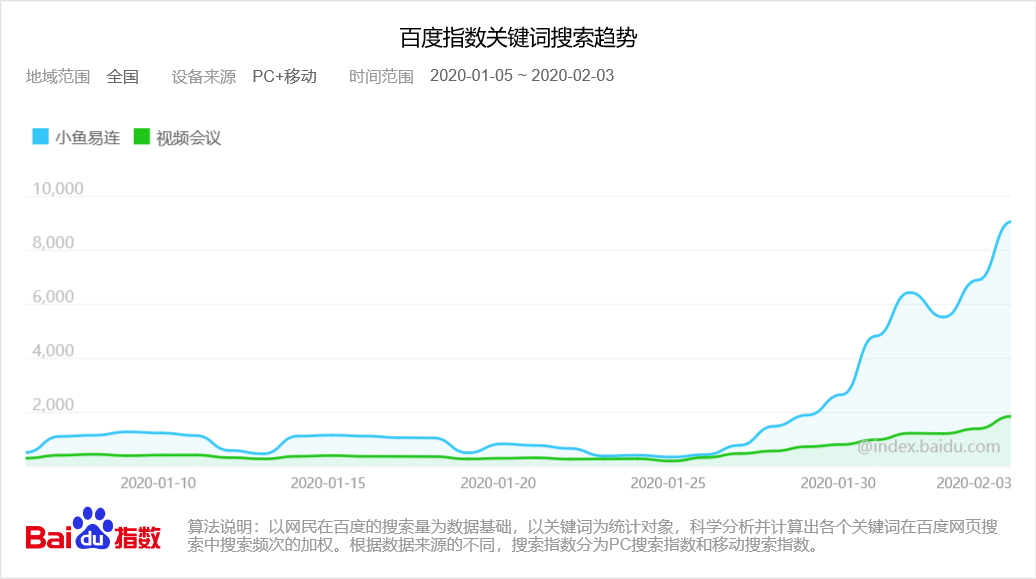
Task: Toggle the 视频会议 series legend label
Action: (188, 138)
